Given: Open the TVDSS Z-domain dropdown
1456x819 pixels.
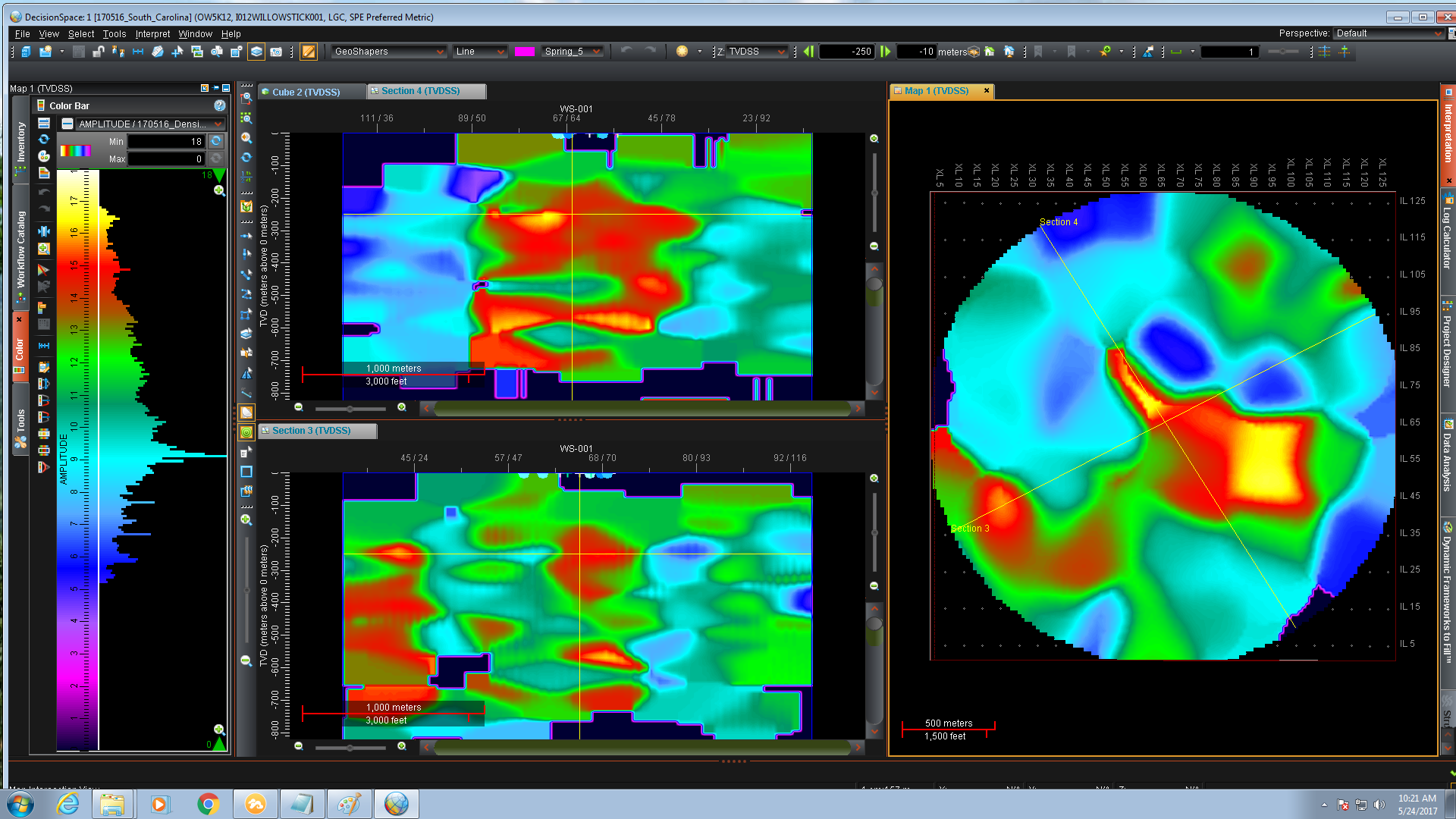Looking at the screenshot, I should point(758,52).
